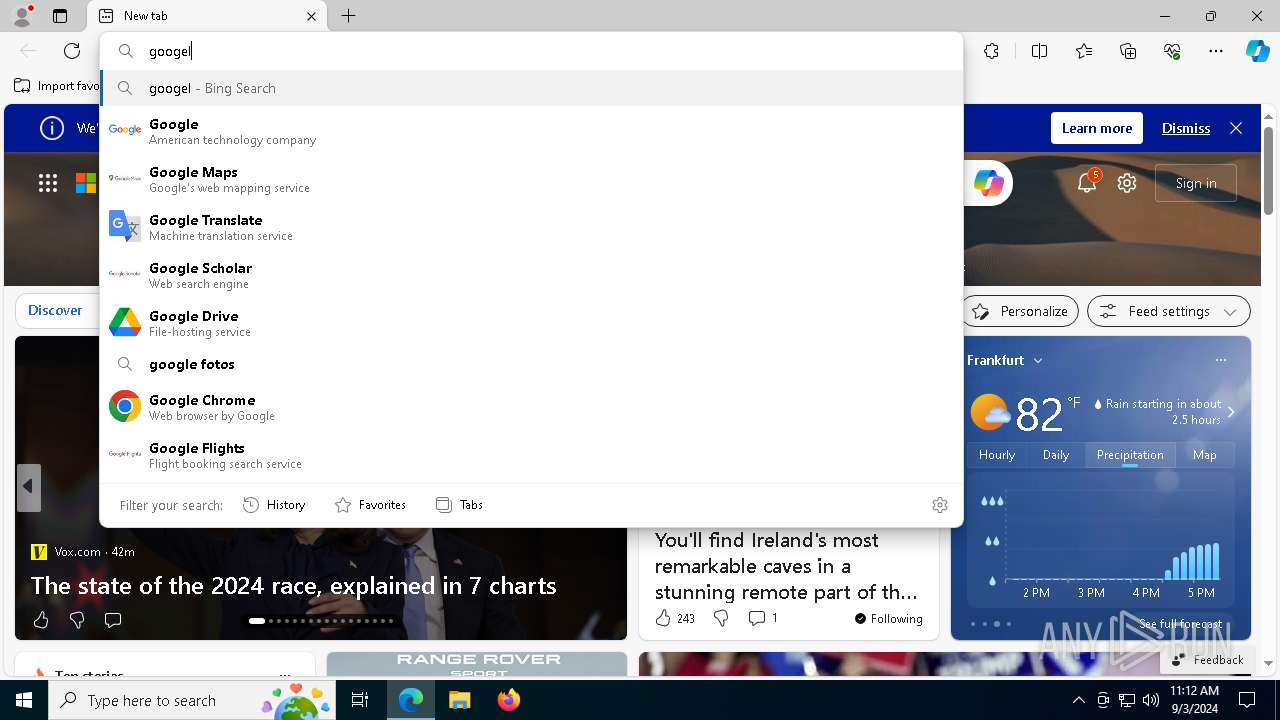Filter search by Favorites

point(370,505)
